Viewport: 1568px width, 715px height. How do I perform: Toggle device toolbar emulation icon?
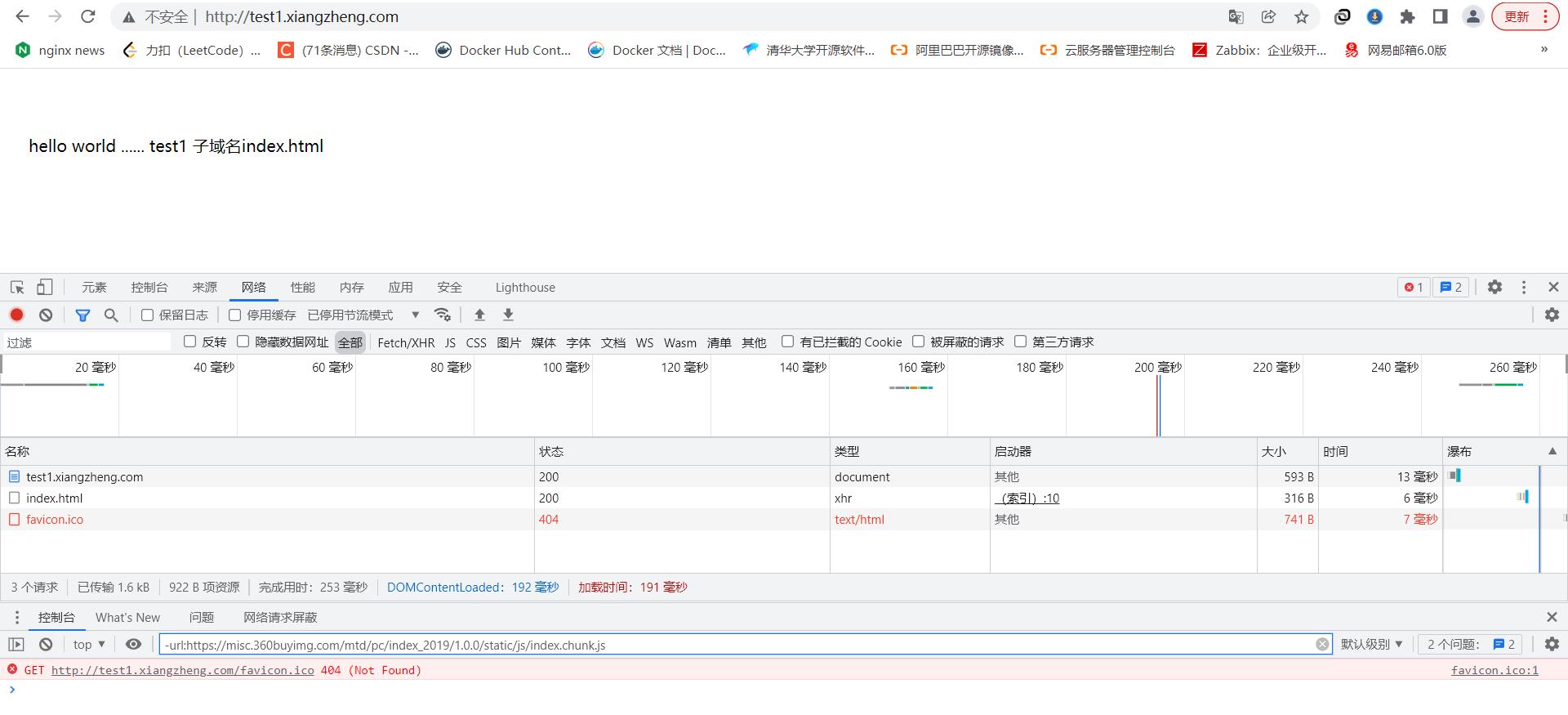coord(44,287)
